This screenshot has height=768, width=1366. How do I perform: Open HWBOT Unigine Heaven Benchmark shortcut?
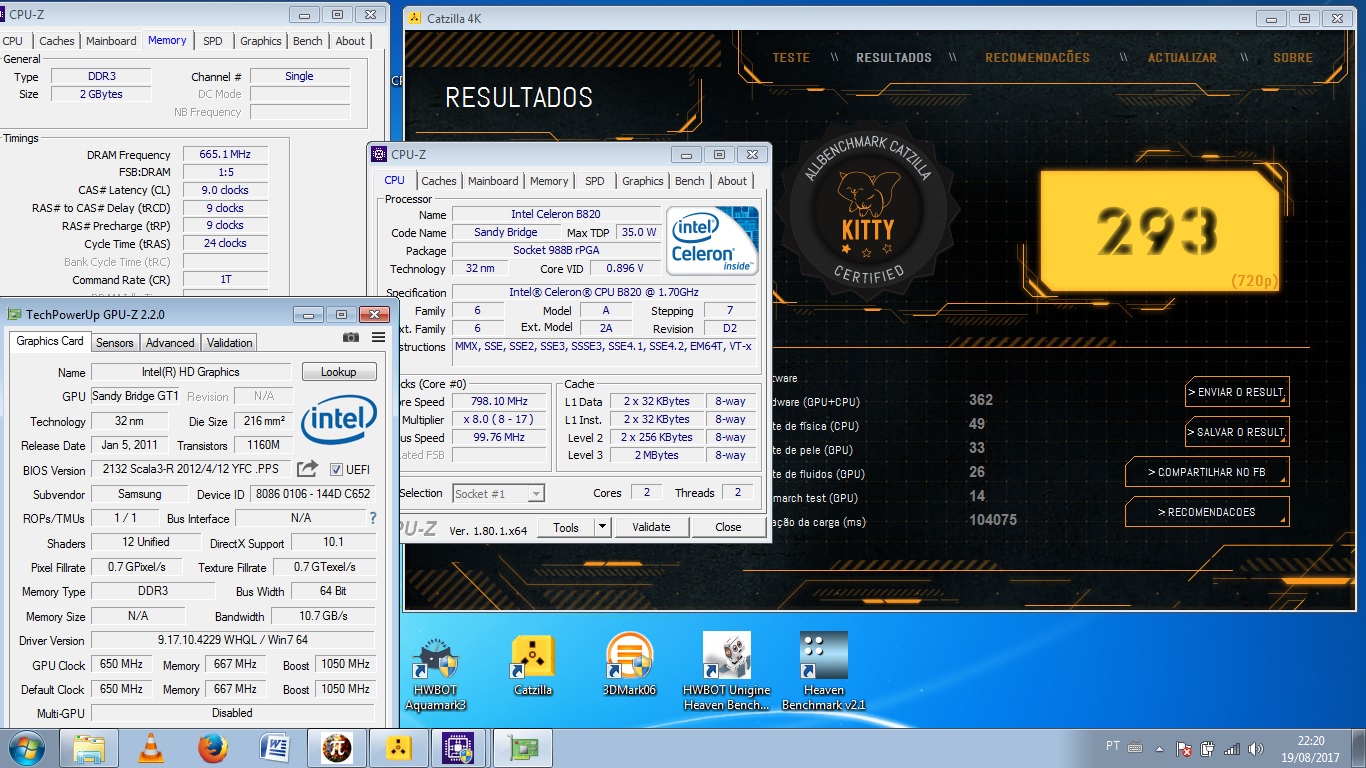(x=727, y=671)
